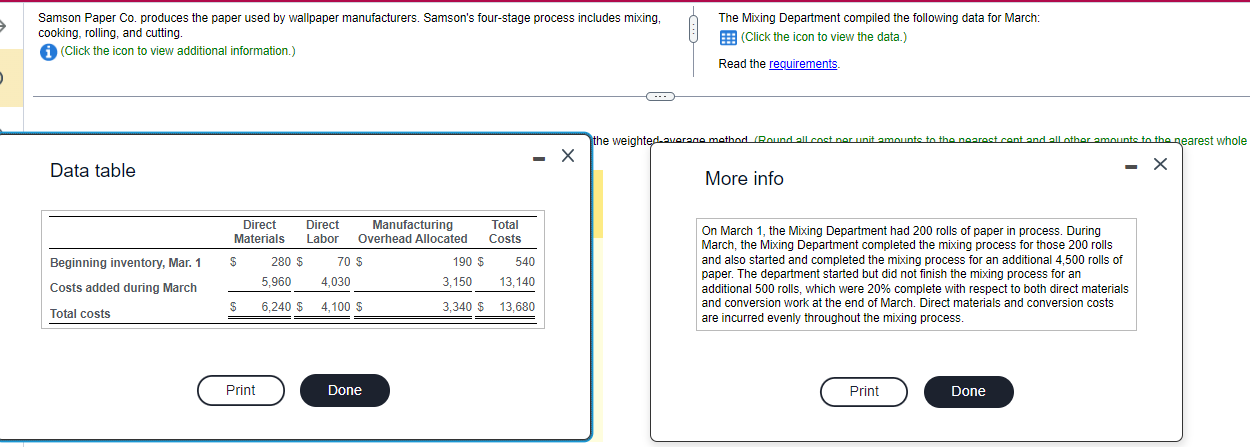Select the 'Beginning inventory, Mar. 1' row label
Image resolution: width=1250 pixels, height=447 pixels.
click(125, 263)
